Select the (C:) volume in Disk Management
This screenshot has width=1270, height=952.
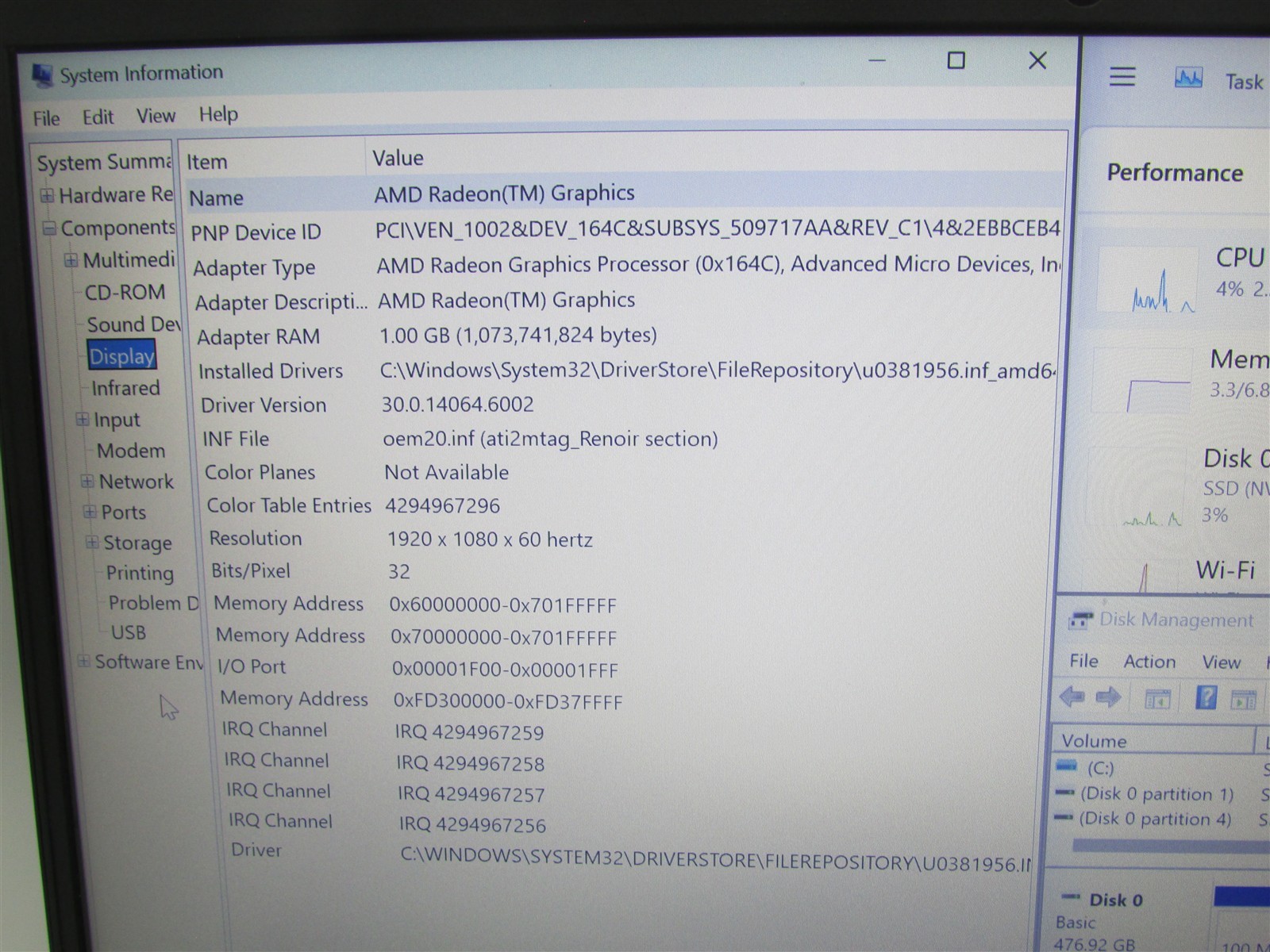point(1100,768)
